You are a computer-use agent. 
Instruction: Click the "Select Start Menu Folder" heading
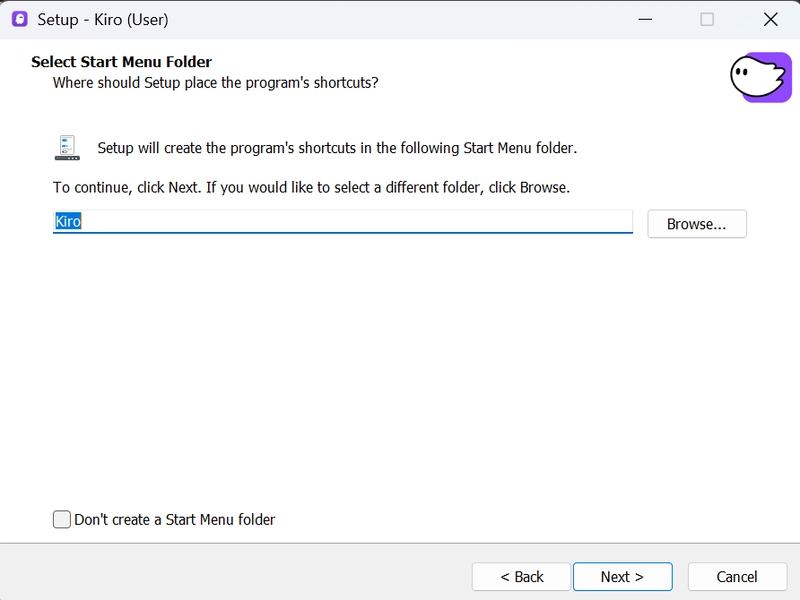pos(121,62)
